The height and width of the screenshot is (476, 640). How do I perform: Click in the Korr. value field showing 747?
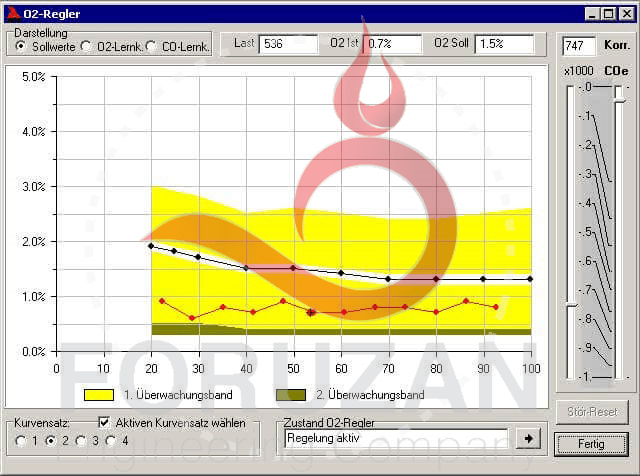coord(579,46)
